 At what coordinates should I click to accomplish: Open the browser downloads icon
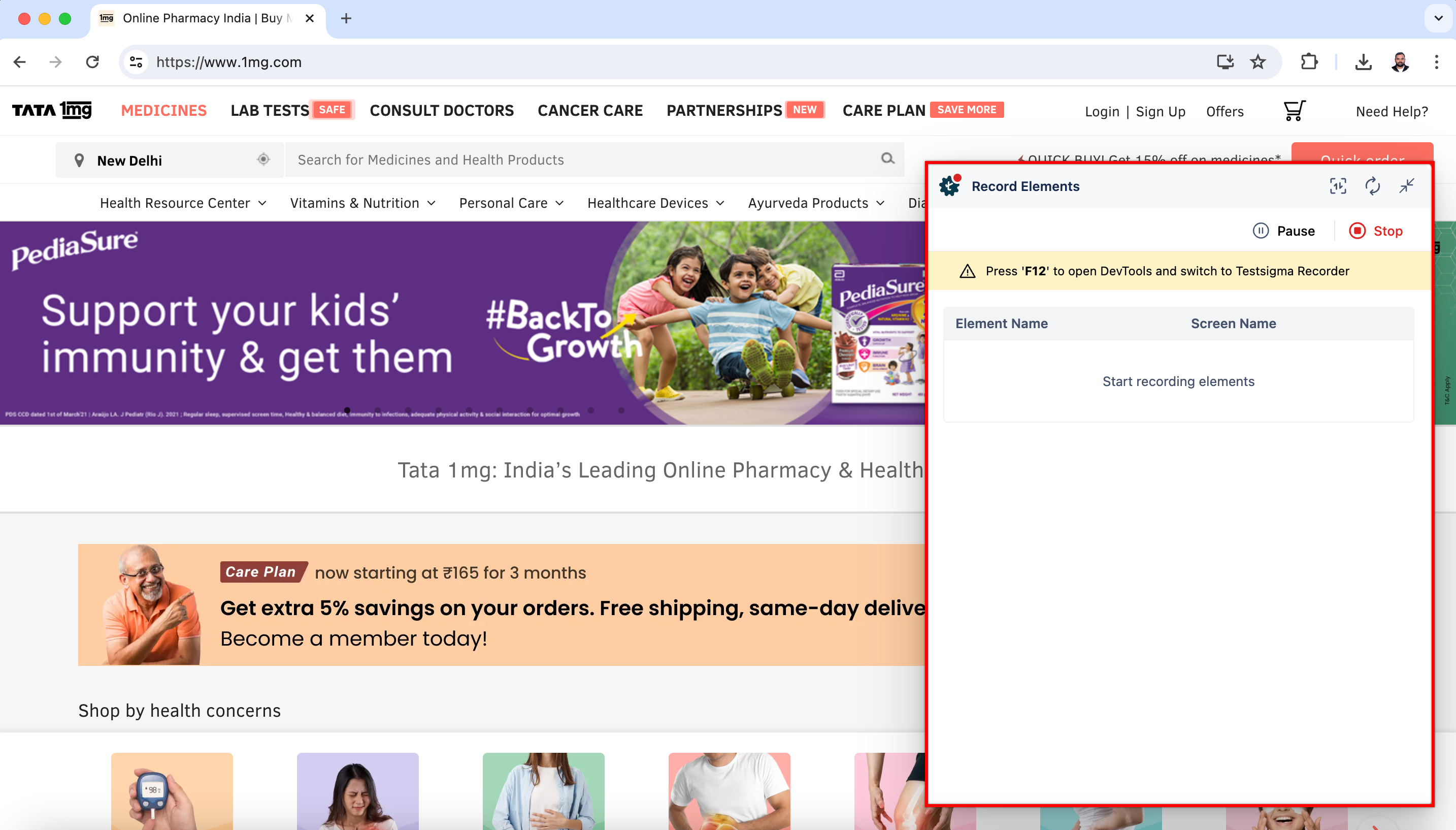[x=1363, y=61]
